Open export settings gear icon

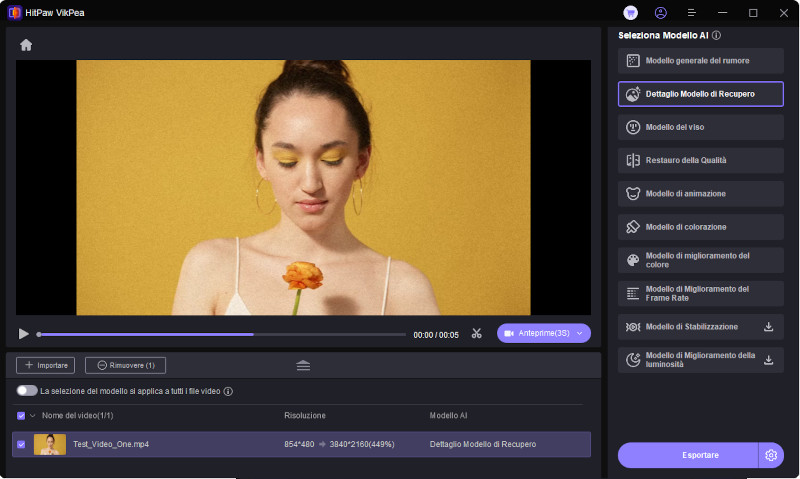pos(771,455)
